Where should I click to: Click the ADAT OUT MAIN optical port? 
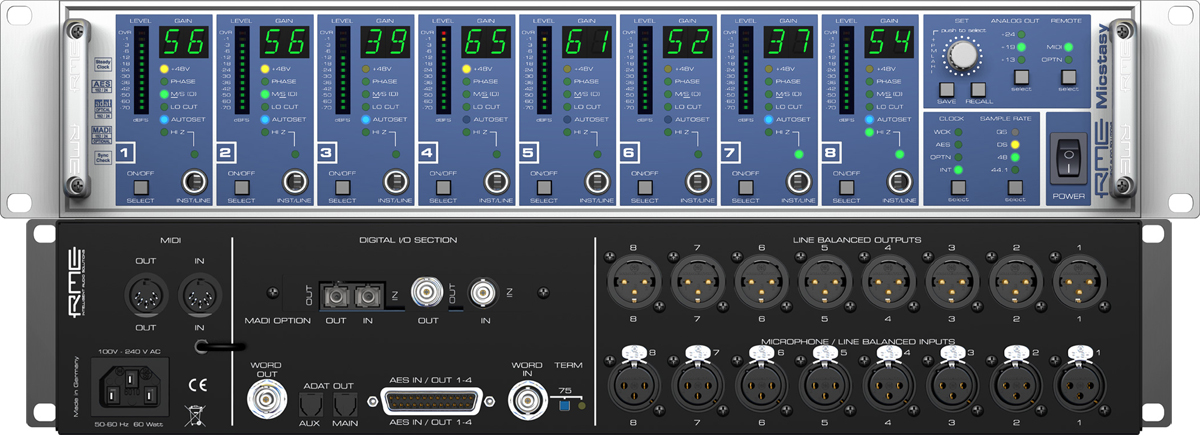(344, 406)
